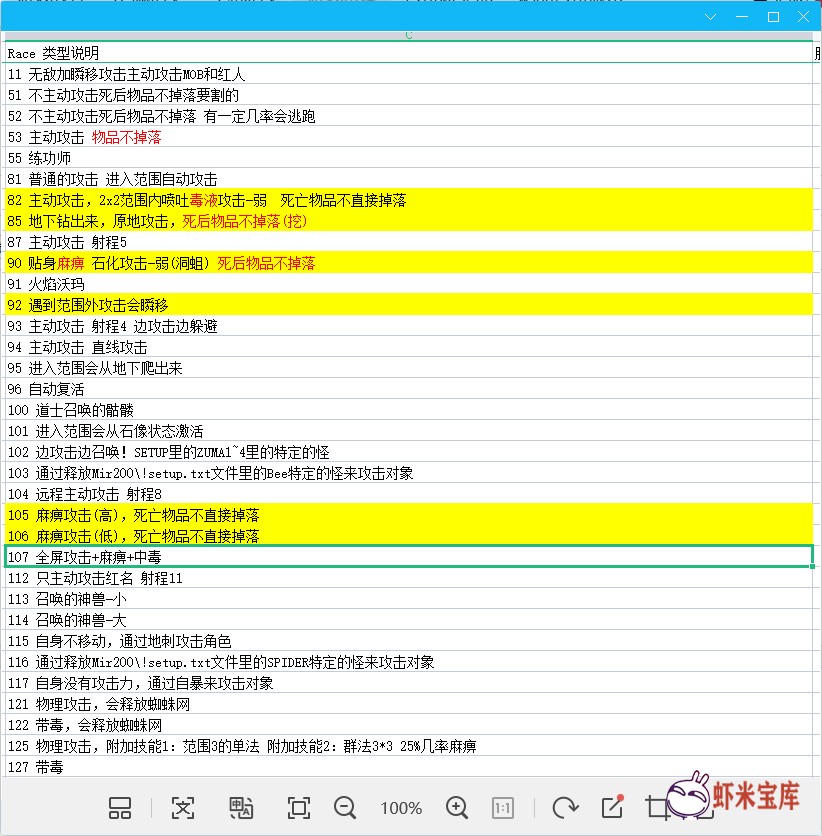Click the translate image text icon
Image resolution: width=822 pixels, height=836 pixels.
pyautogui.click(x=241, y=808)
